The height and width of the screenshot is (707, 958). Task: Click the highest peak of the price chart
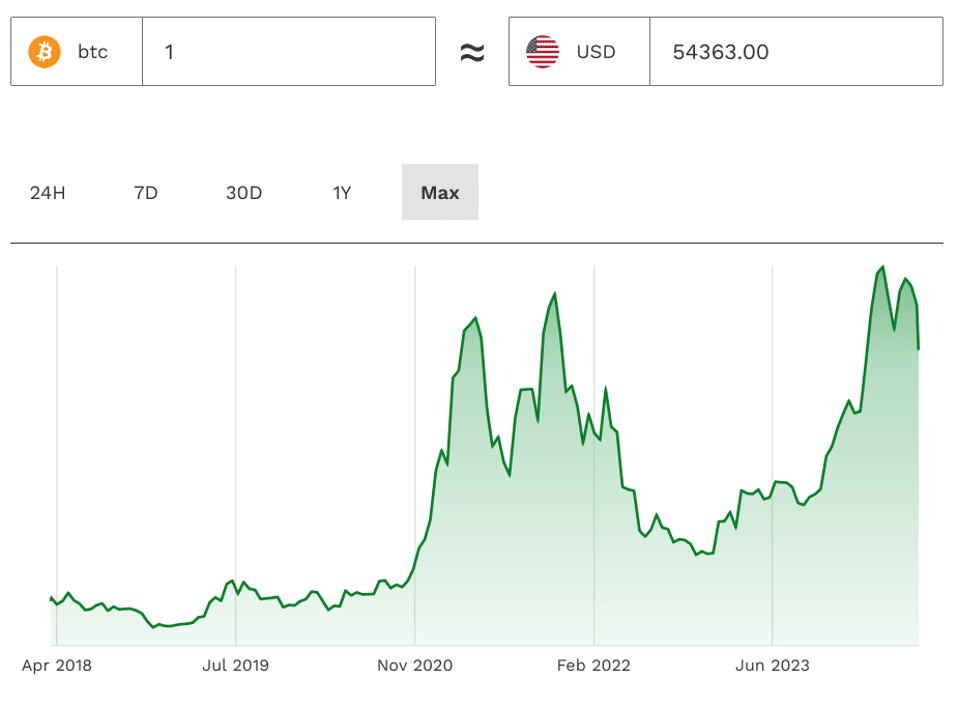tap(882, 267)
